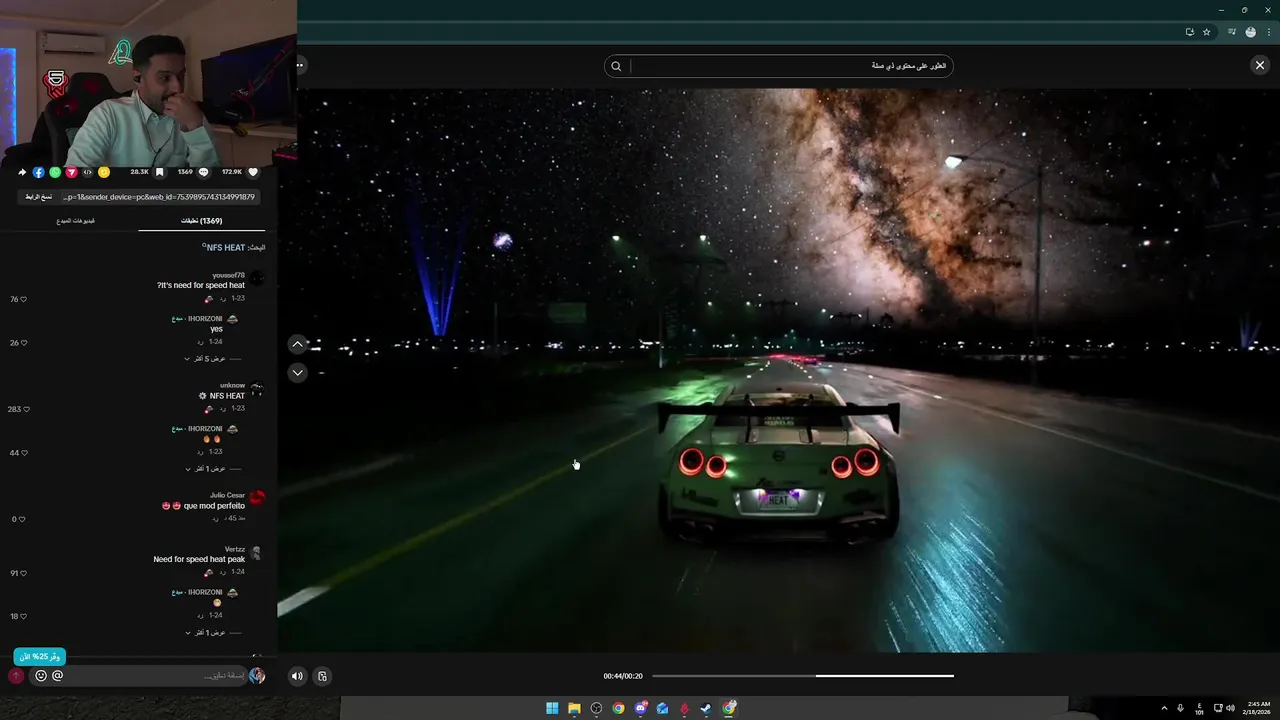The width and height of the screenshot is (1280, 720).
Task: Open comments via the 1369 bubble icon
Action: point(203,172)
